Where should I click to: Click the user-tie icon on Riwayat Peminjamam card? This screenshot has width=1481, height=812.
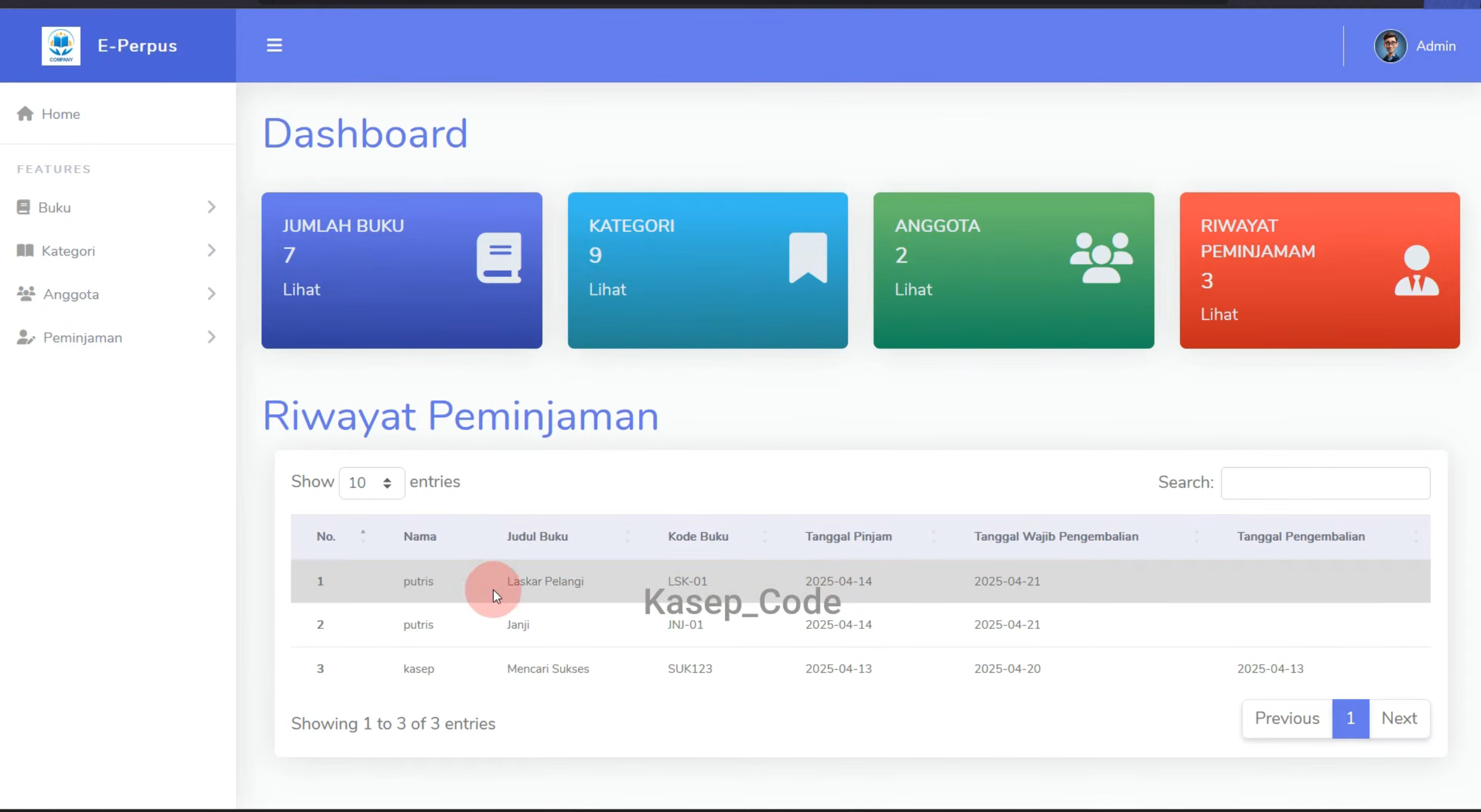[x=1417, y=271]
